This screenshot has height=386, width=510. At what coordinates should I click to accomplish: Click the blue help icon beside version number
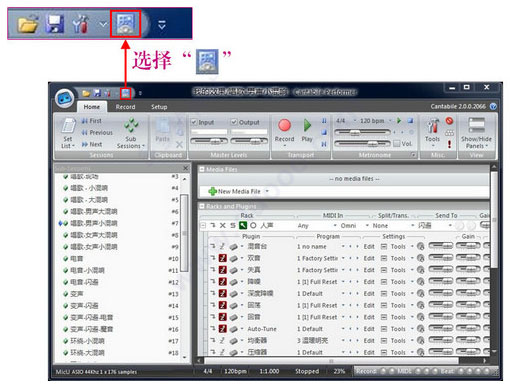(493, 106)
